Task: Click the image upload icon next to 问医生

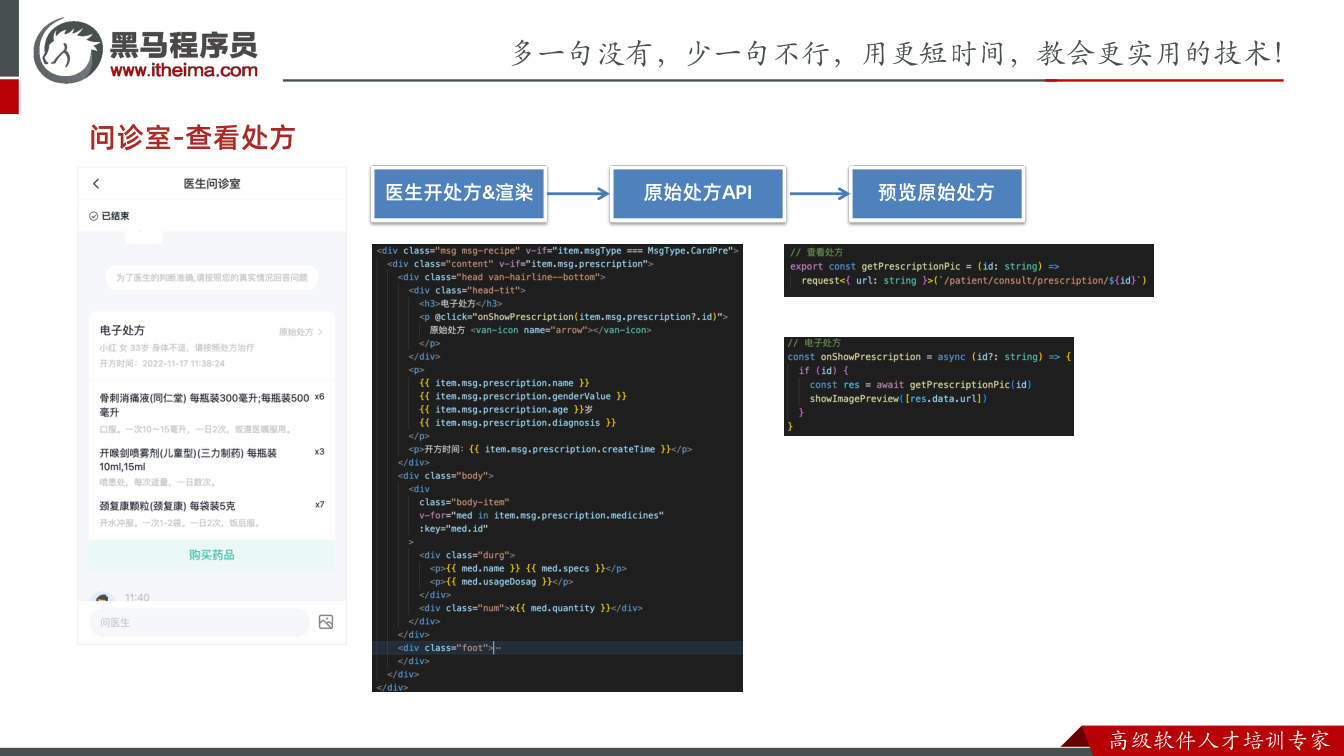Action: point(326,622)
